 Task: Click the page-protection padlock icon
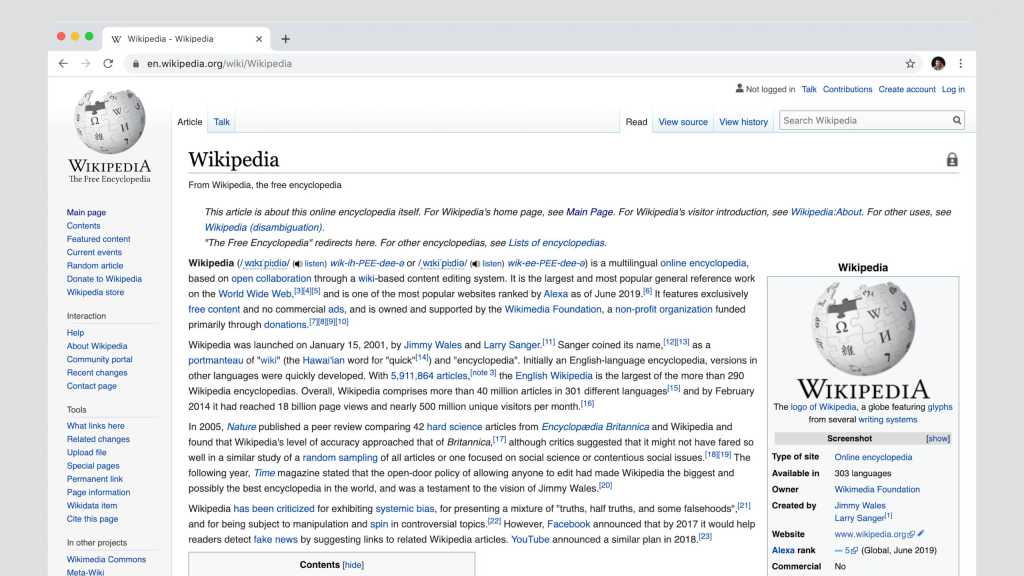click(952, 158)
